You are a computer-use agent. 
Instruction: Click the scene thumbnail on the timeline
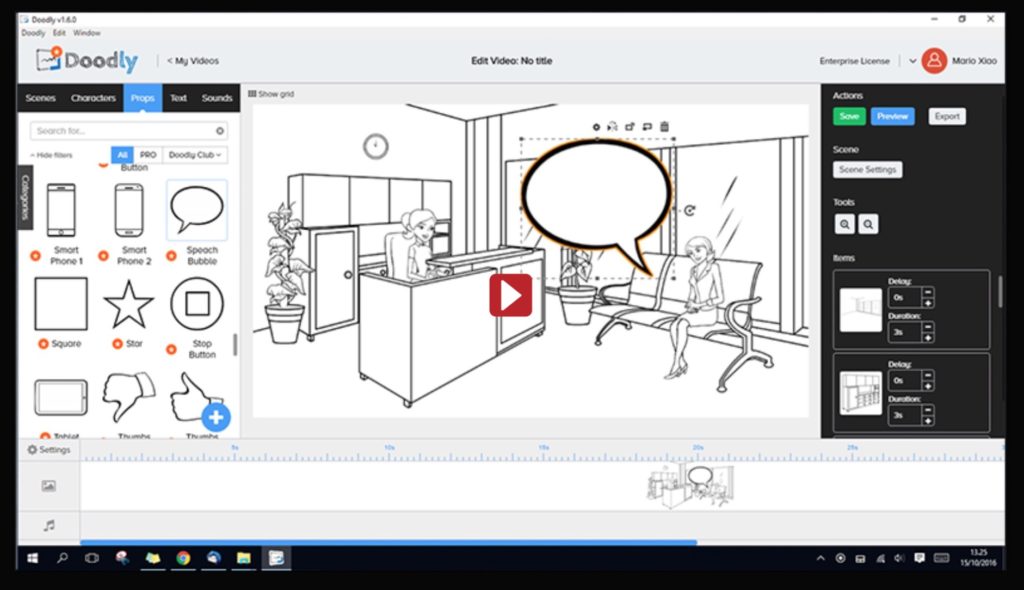click(690, 485)
